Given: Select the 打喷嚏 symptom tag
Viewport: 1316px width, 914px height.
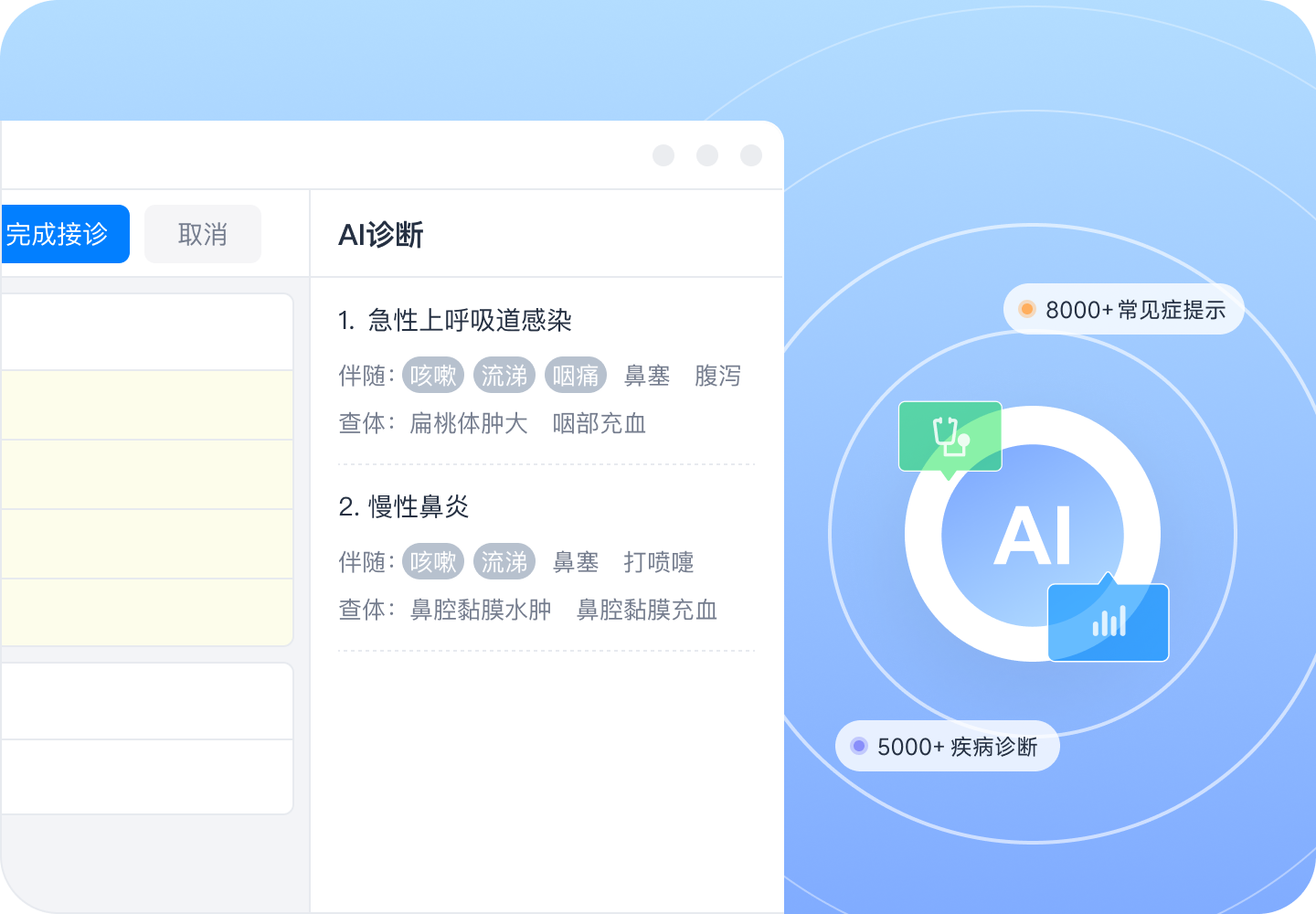Looking at the screenshot, I should point(659,562).
